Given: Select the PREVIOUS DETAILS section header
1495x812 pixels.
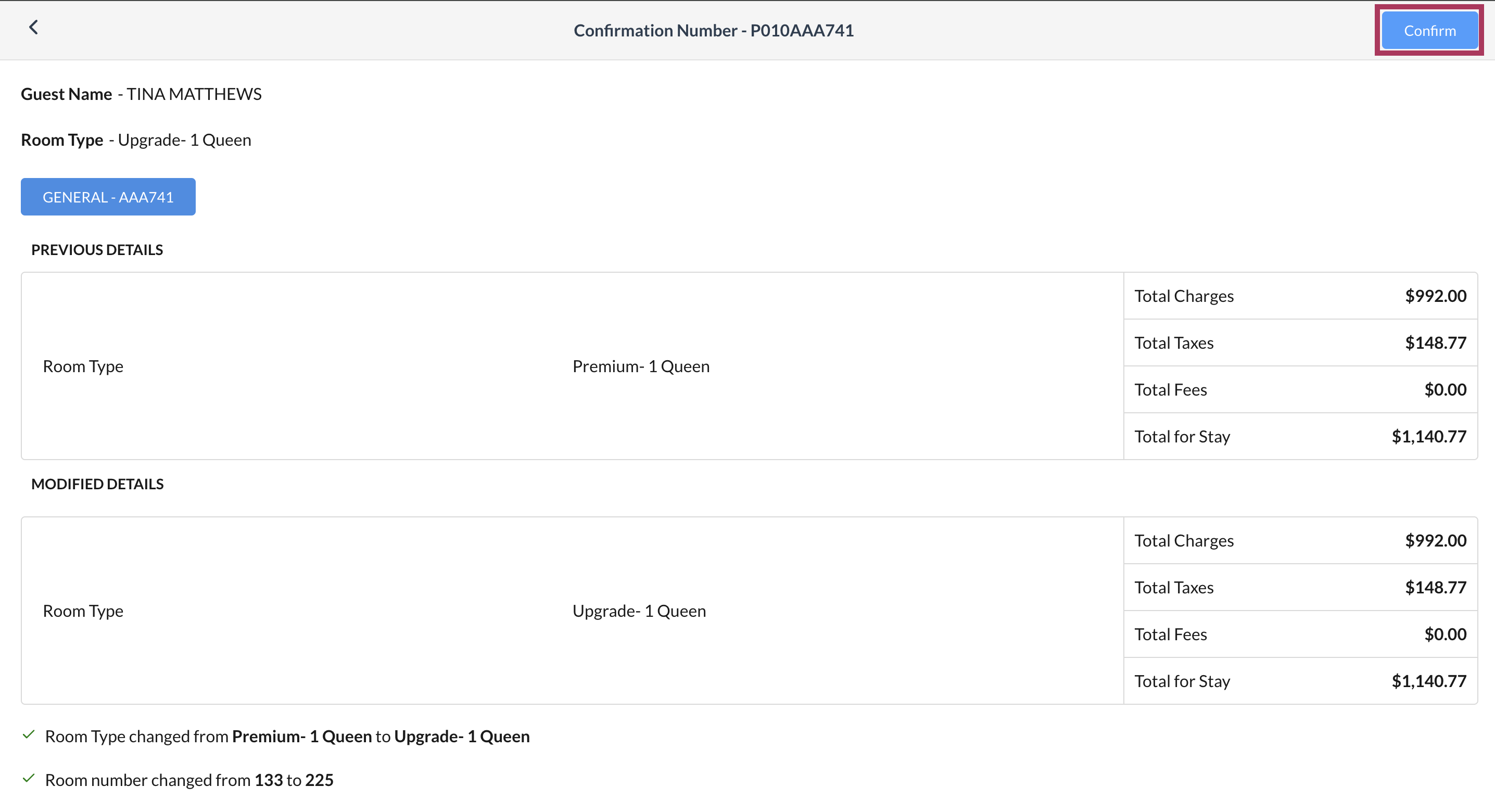Looking at the screenshot, I should tap(97, 249).
